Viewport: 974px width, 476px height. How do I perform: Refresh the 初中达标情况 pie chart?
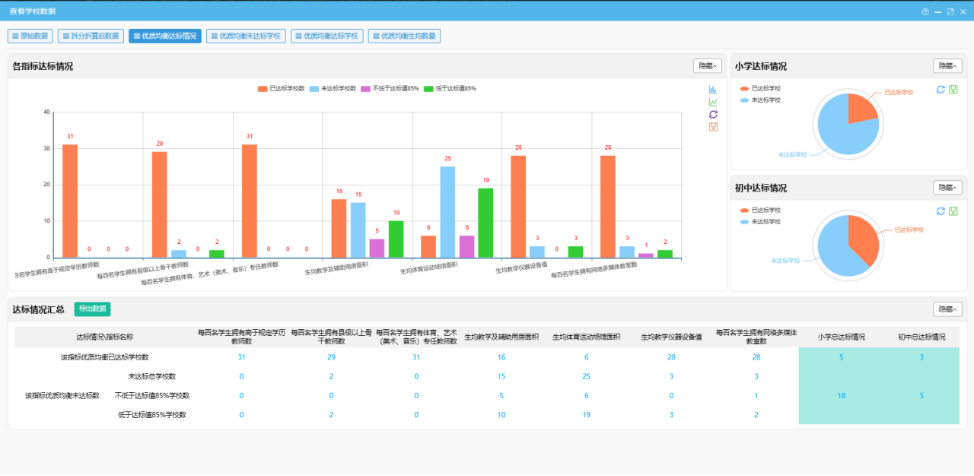point(940,211)
